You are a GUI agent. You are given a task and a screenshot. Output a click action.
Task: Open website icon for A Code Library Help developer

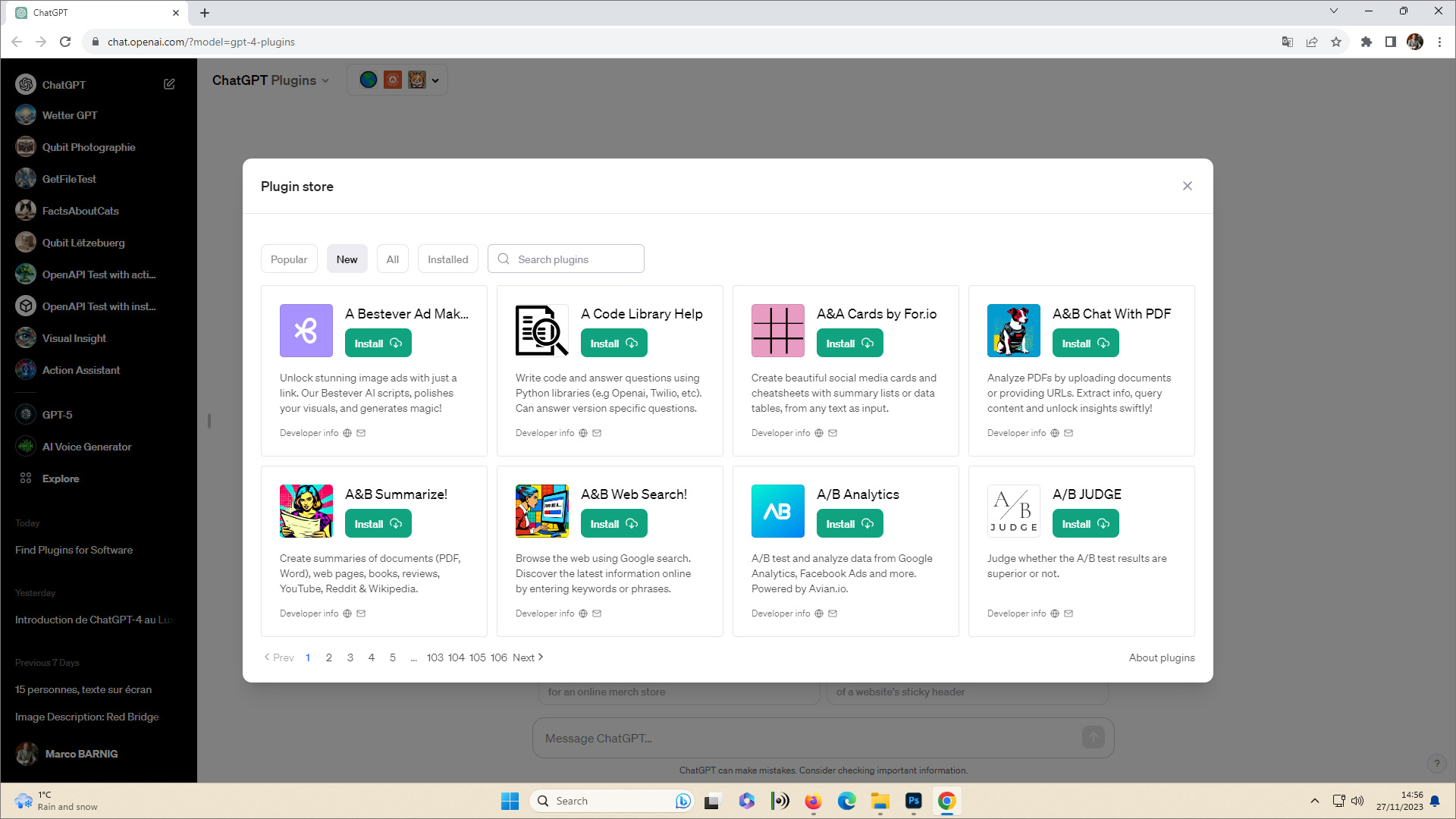(583, 433)
